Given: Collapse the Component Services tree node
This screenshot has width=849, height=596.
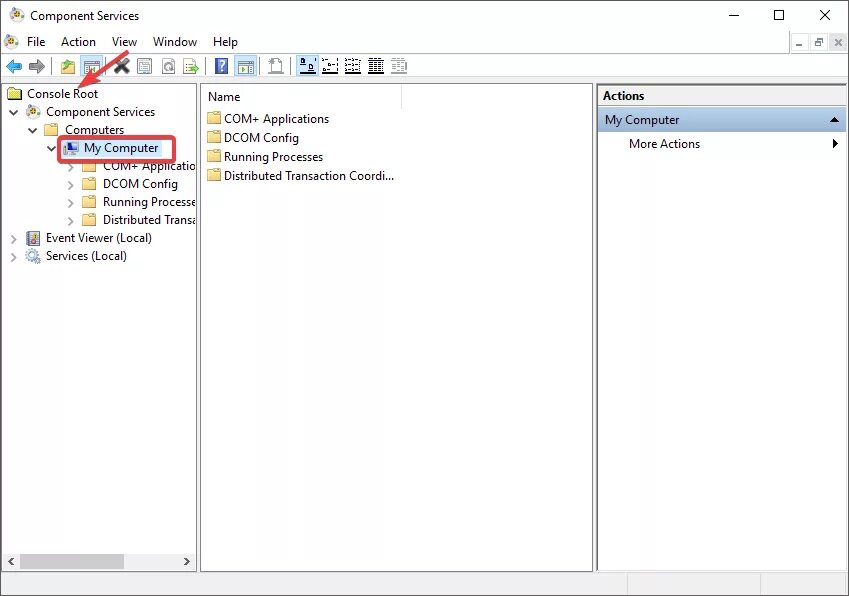Looking at the screenshot, I should tap(14, 113).
